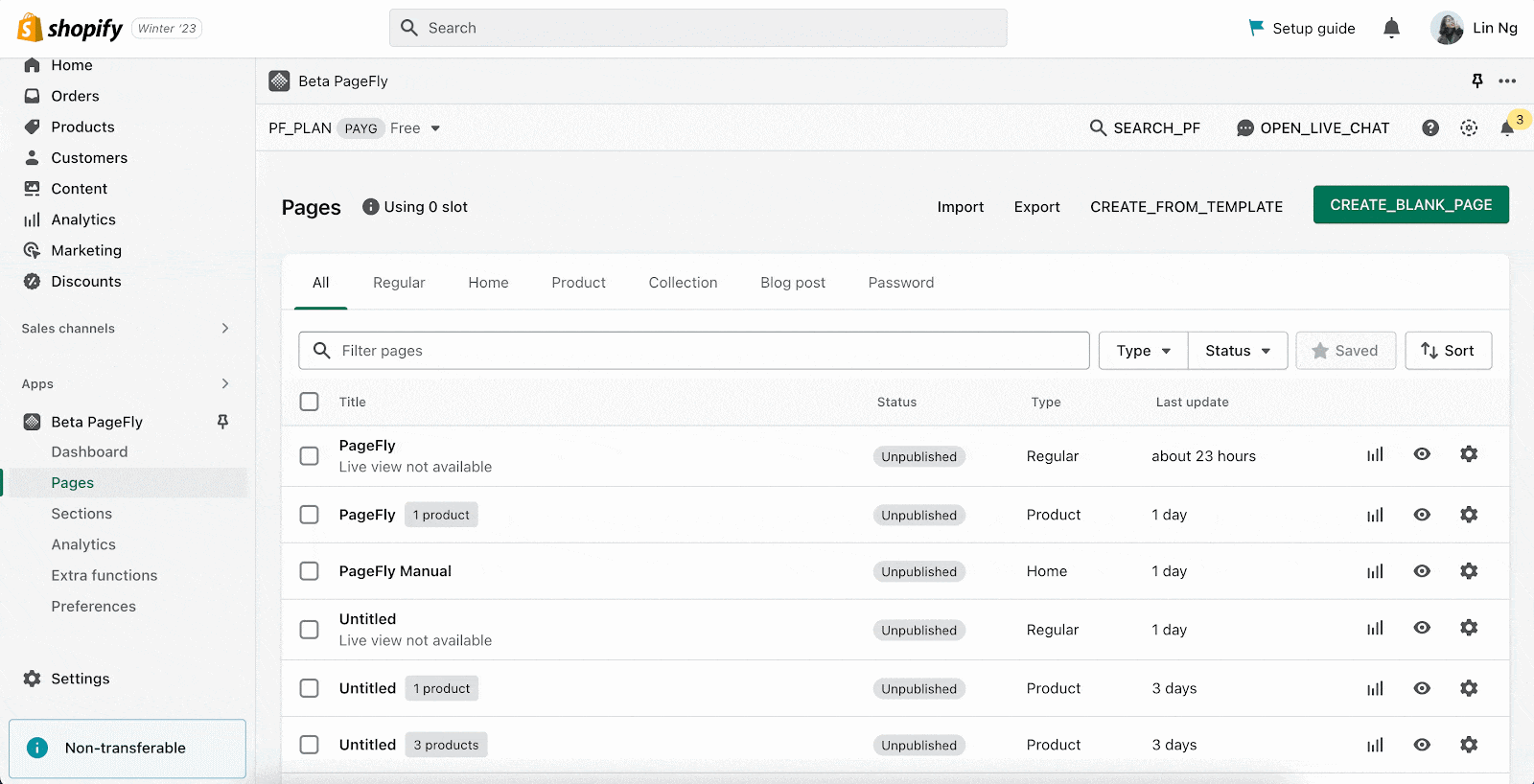1534x784 pixels.
Task: Click CREATE_FROM_TEMPLATE
Action: (1186, 207)
